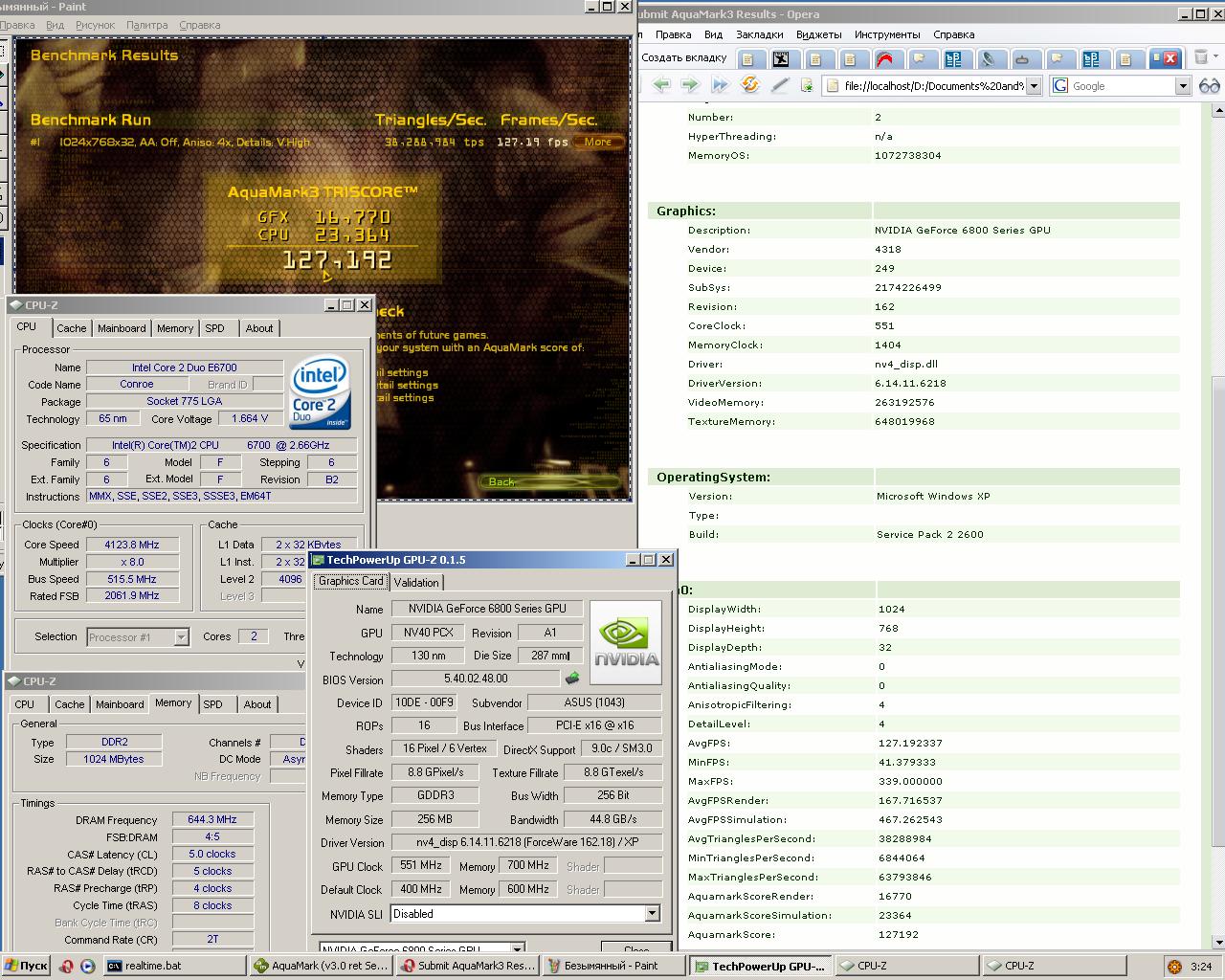1225x980 pixels.
Task: Open the Виджеты menu in Opera
Action: click(x=818, y=34)
